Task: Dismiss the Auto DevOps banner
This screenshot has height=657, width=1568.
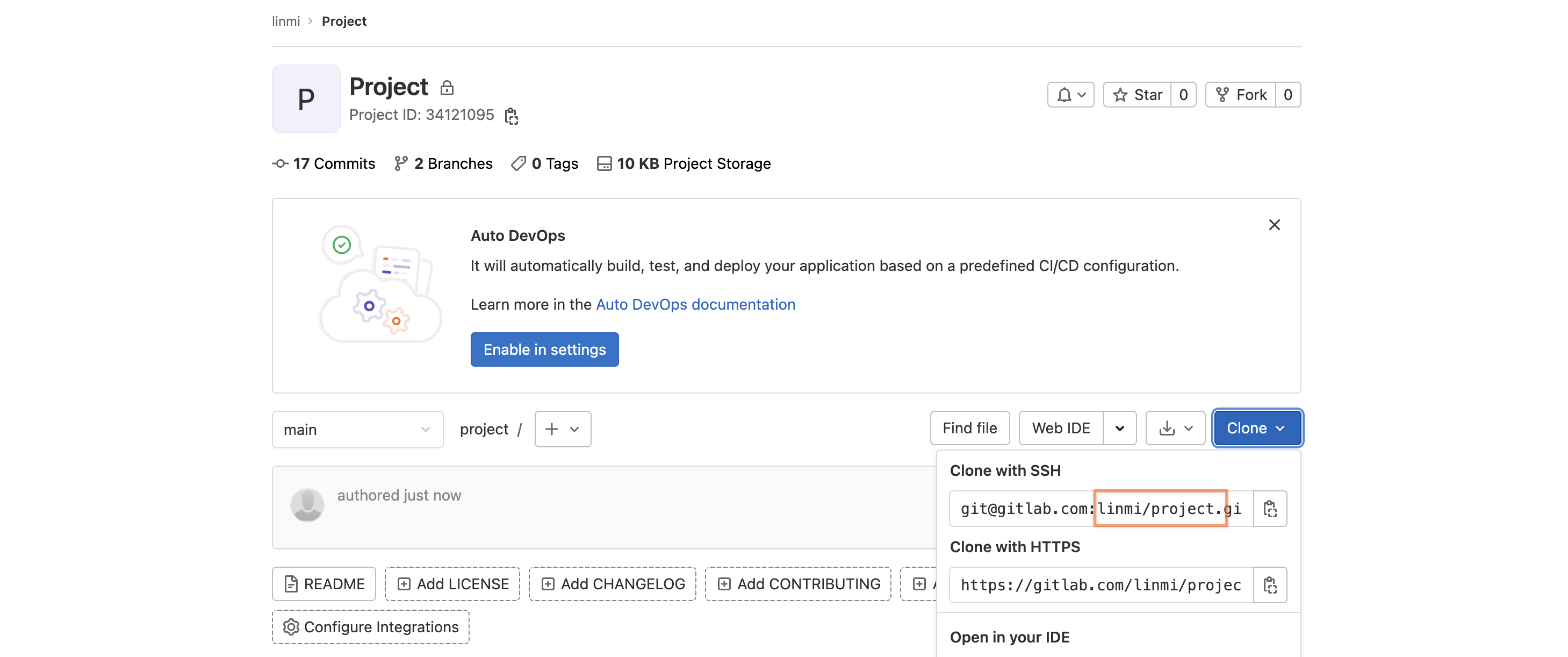Action: tap(1274, 225)
